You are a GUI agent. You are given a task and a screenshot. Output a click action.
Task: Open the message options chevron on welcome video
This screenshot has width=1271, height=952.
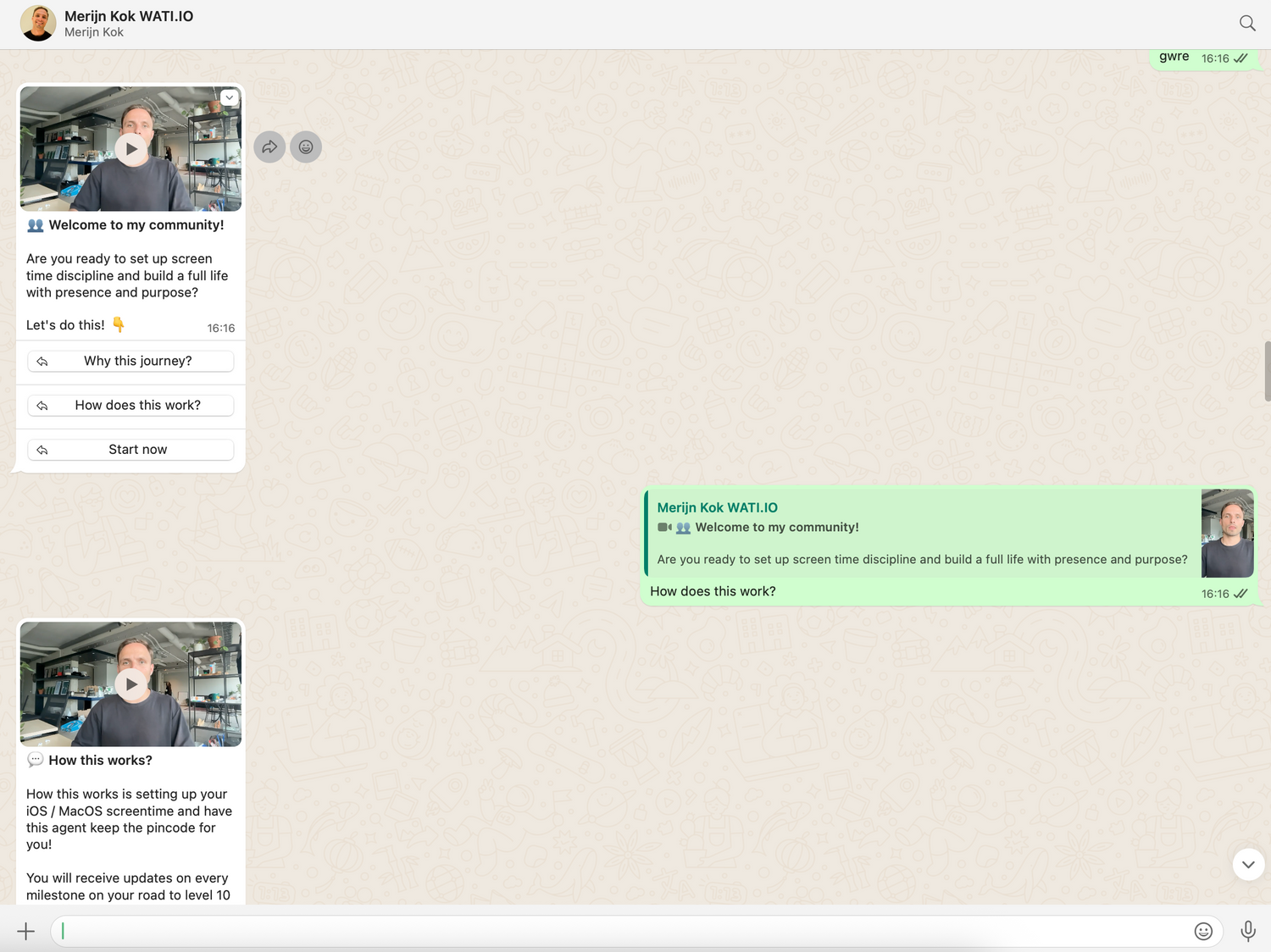click(x=230, y=97)
